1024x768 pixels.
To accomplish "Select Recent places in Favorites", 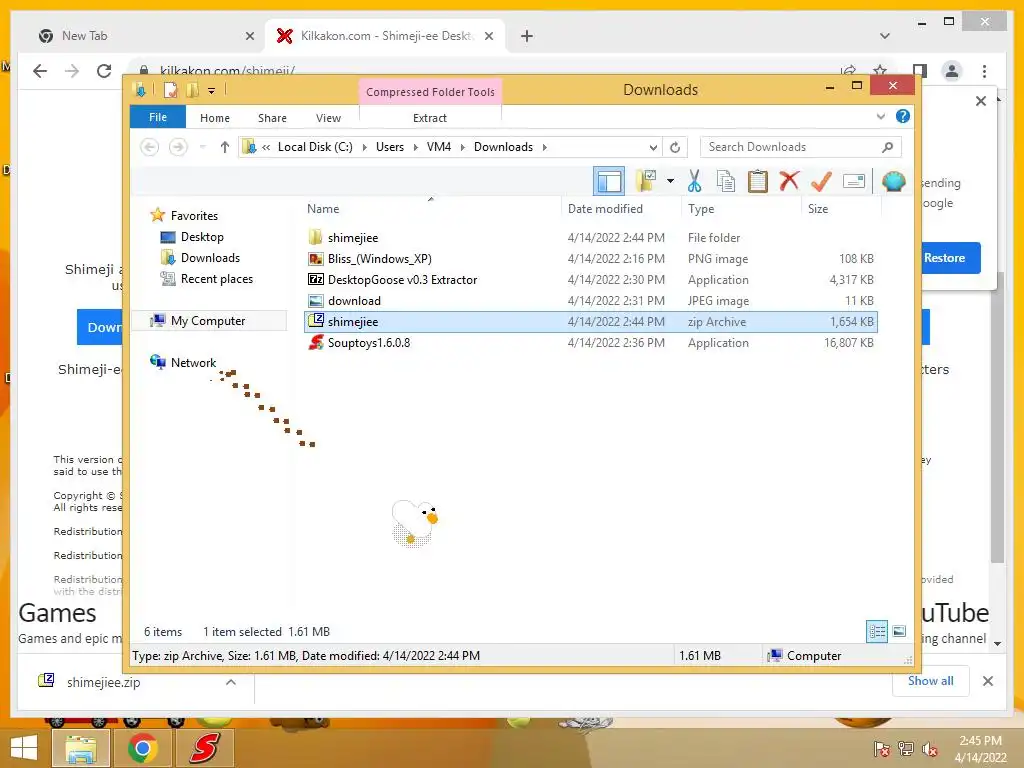I will coord(216,279).
